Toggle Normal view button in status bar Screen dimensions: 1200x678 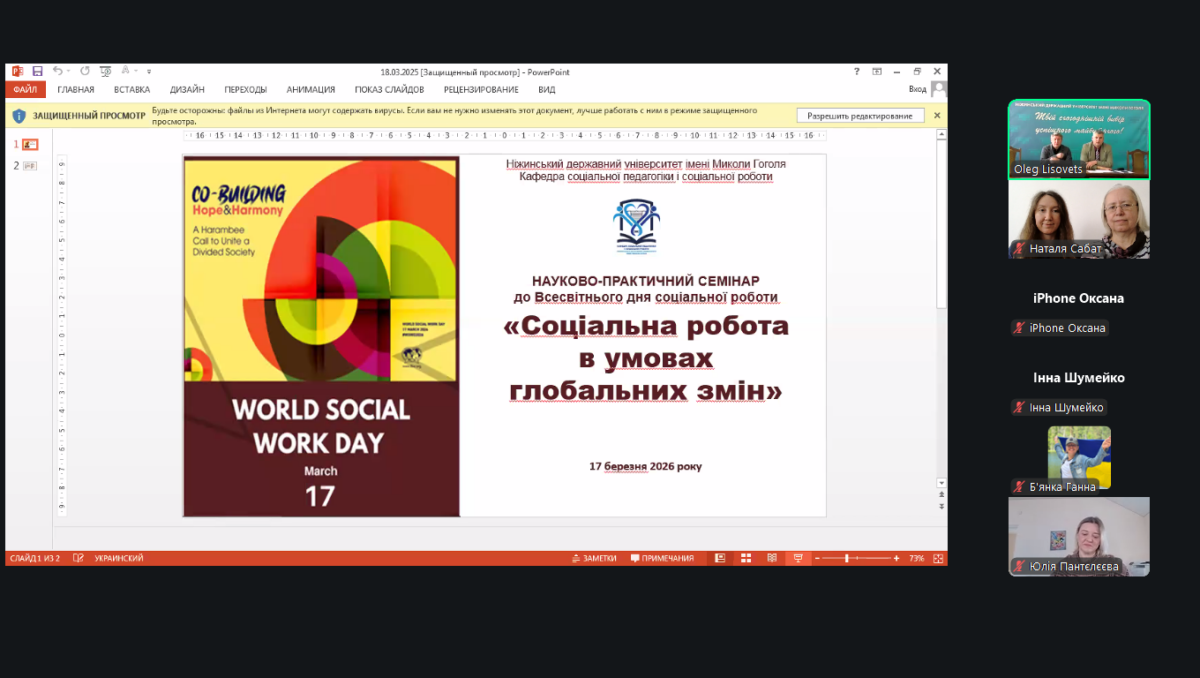click(719, 558)
